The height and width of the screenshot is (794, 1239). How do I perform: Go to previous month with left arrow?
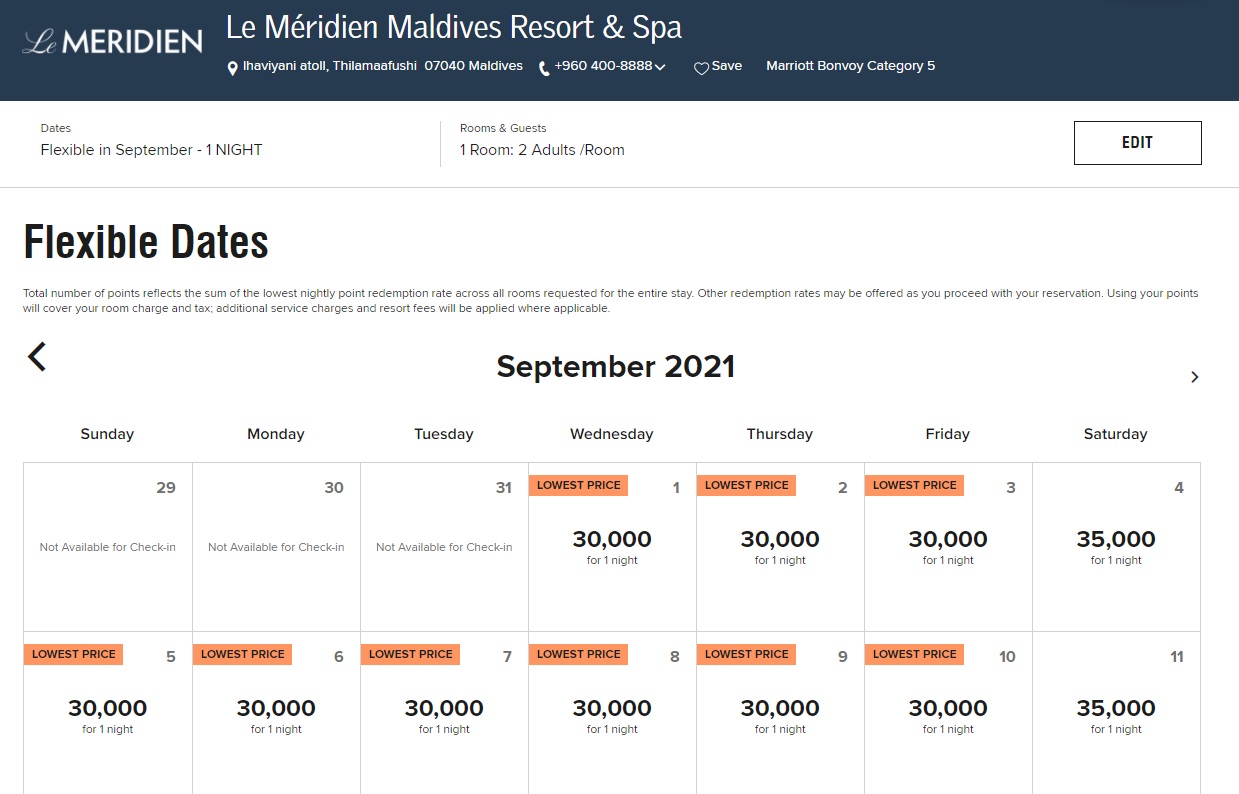click(x=37, y=357)
